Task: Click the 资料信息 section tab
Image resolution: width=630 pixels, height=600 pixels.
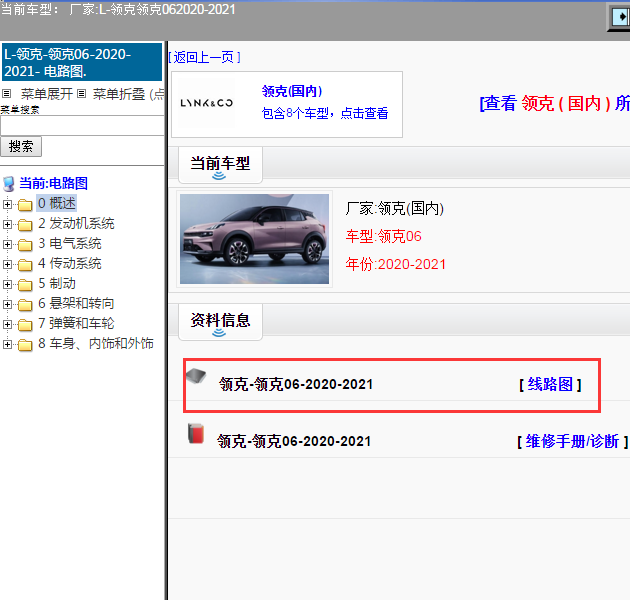Action: coord(220,322)
